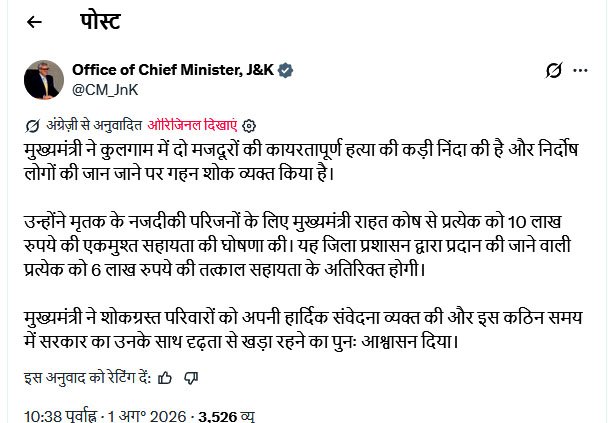The width and height of the screenshot is (608, 423).
Task: Click the last paragraph about शोकग्रस्त परिवारों
Action: pyautogui.click(x=303, y=330)
